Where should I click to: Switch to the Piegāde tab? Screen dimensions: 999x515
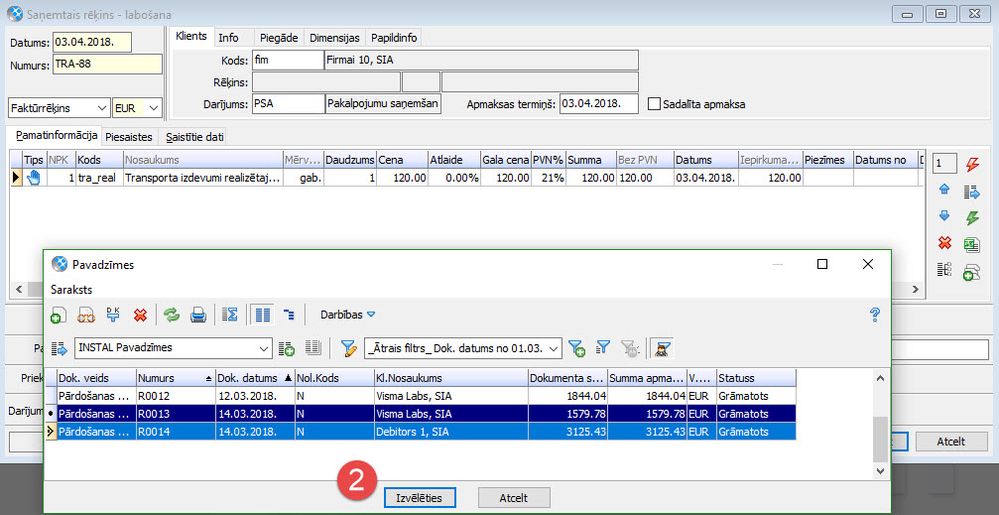[x=278, y=38]
